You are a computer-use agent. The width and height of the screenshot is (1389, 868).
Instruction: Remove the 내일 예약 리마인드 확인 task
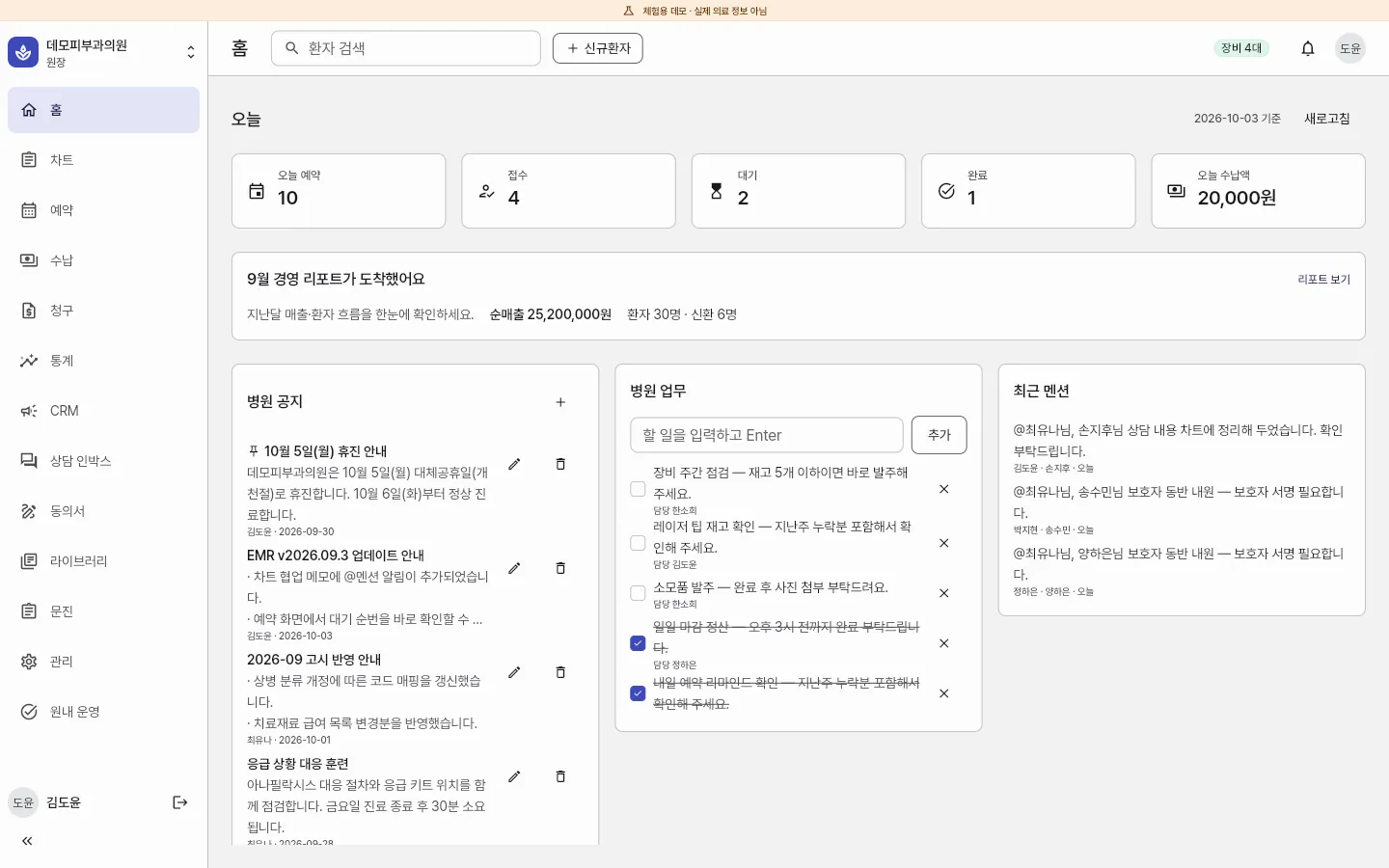tap(944, 693)
